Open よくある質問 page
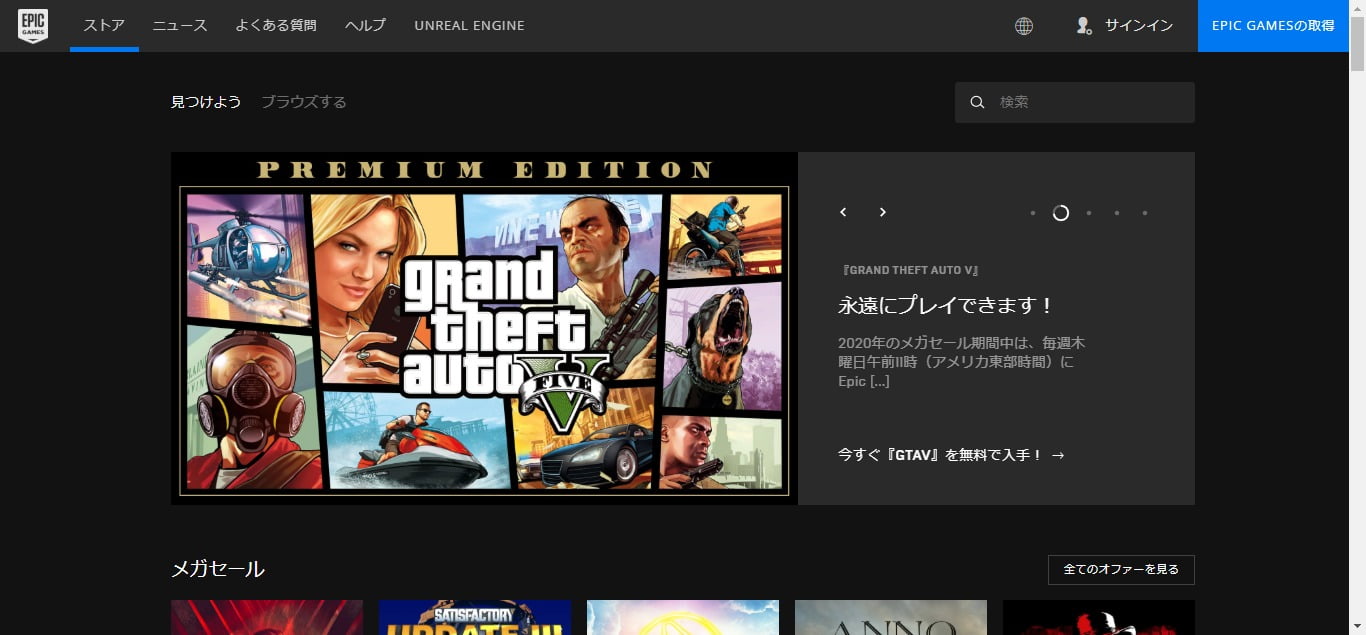Screen dimensions: 1366x635 (x=276, y=26)
